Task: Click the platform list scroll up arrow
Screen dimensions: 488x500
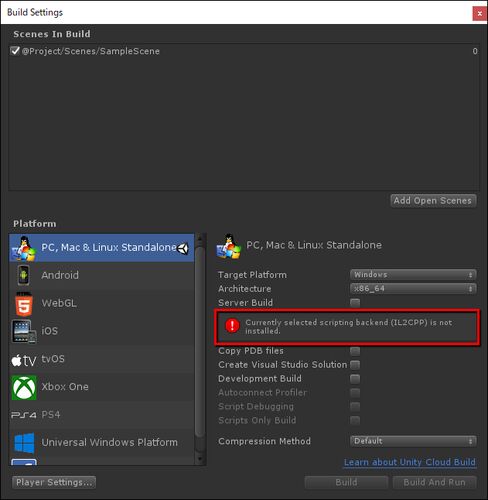Action: 200,238
